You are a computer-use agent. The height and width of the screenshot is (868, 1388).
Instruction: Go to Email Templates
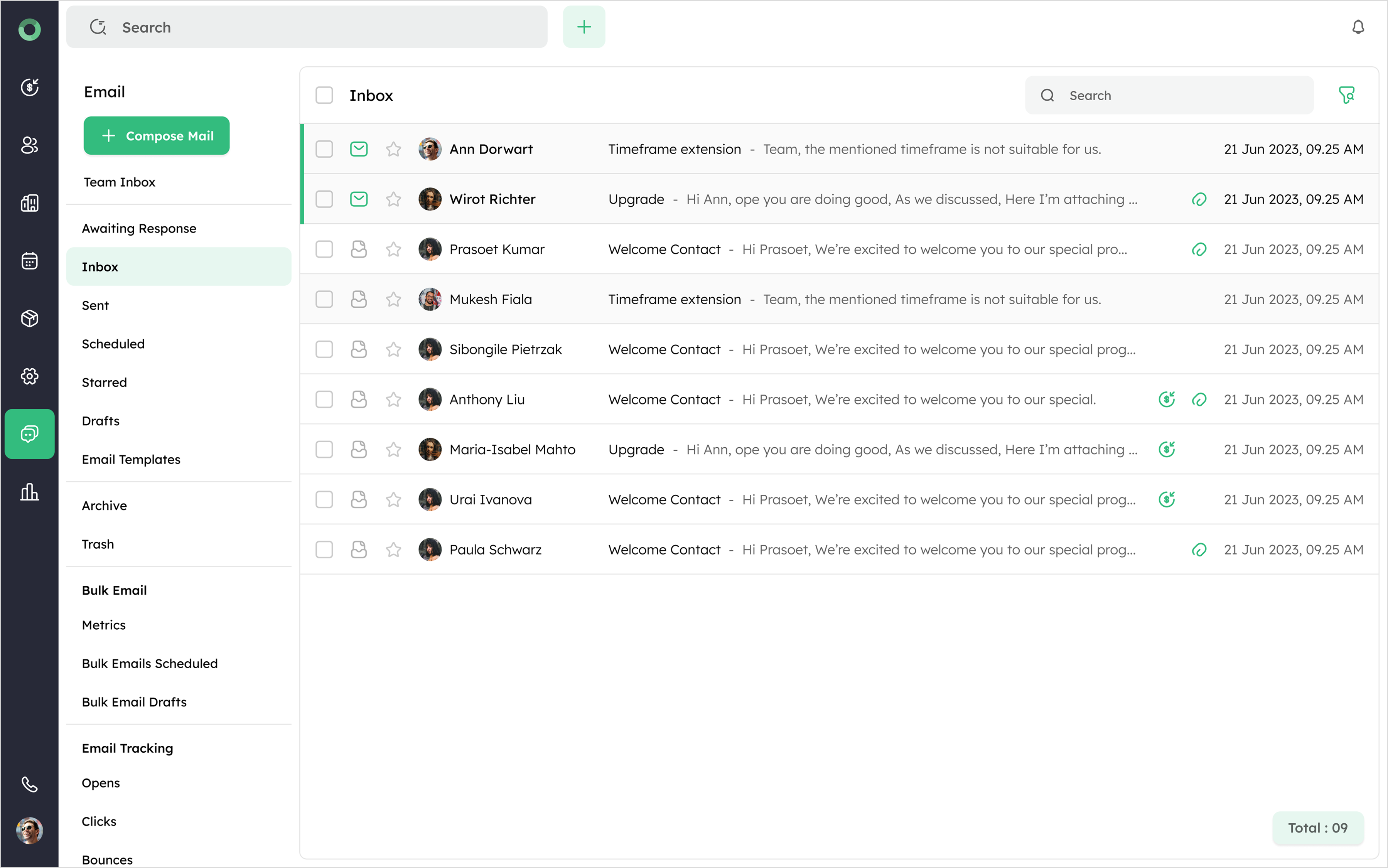point(131,459)
